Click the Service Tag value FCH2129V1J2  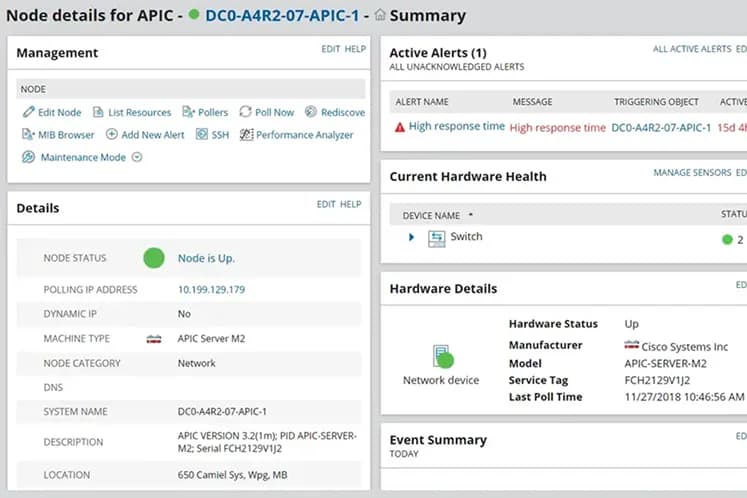pyautogui.click(x=657, y=380)
